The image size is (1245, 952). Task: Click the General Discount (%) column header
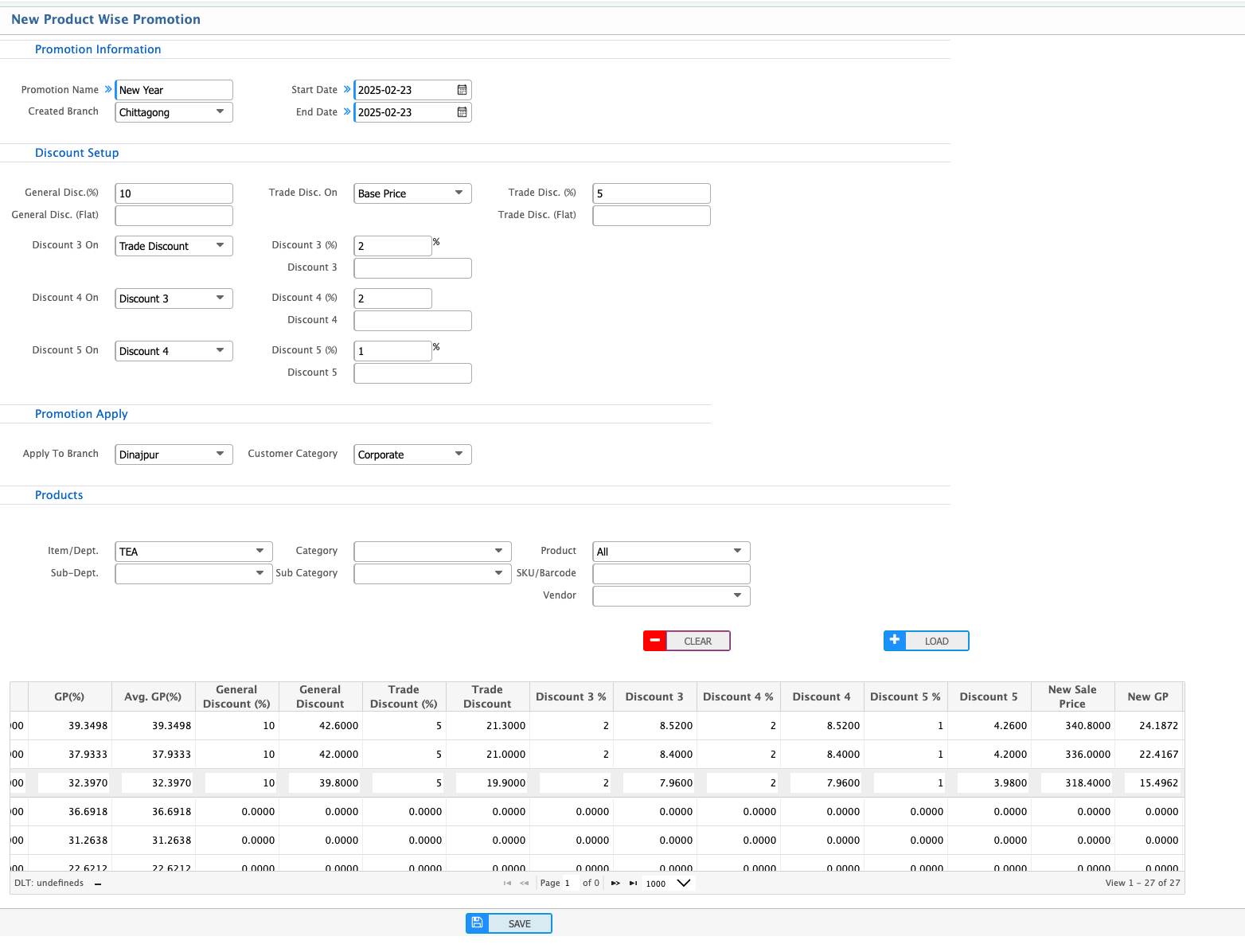pos(236,696)
